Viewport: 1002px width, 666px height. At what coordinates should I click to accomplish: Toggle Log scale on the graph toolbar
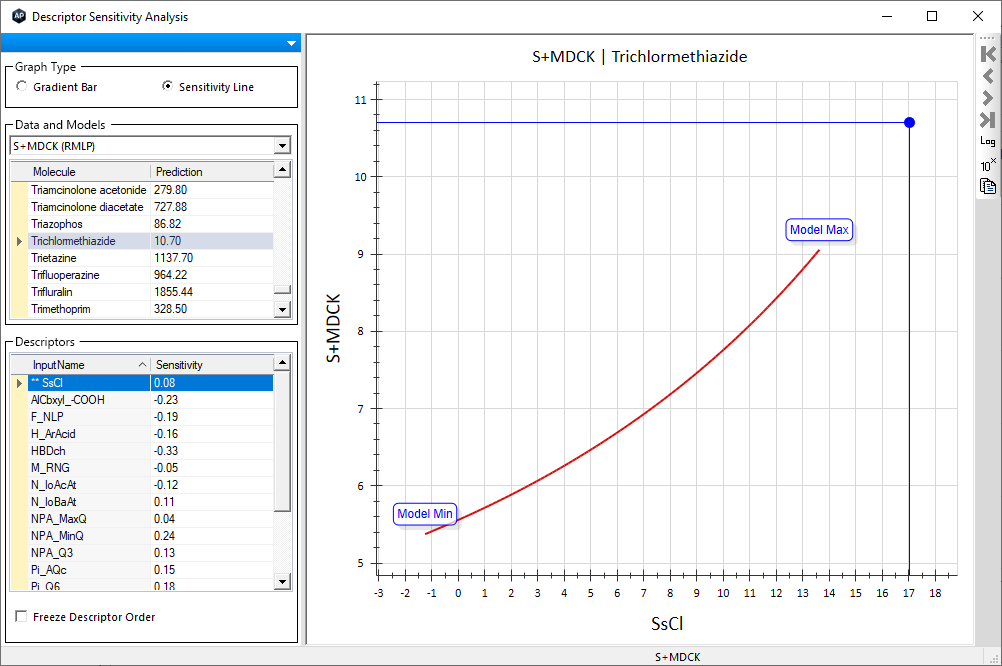tap(987, 141)
